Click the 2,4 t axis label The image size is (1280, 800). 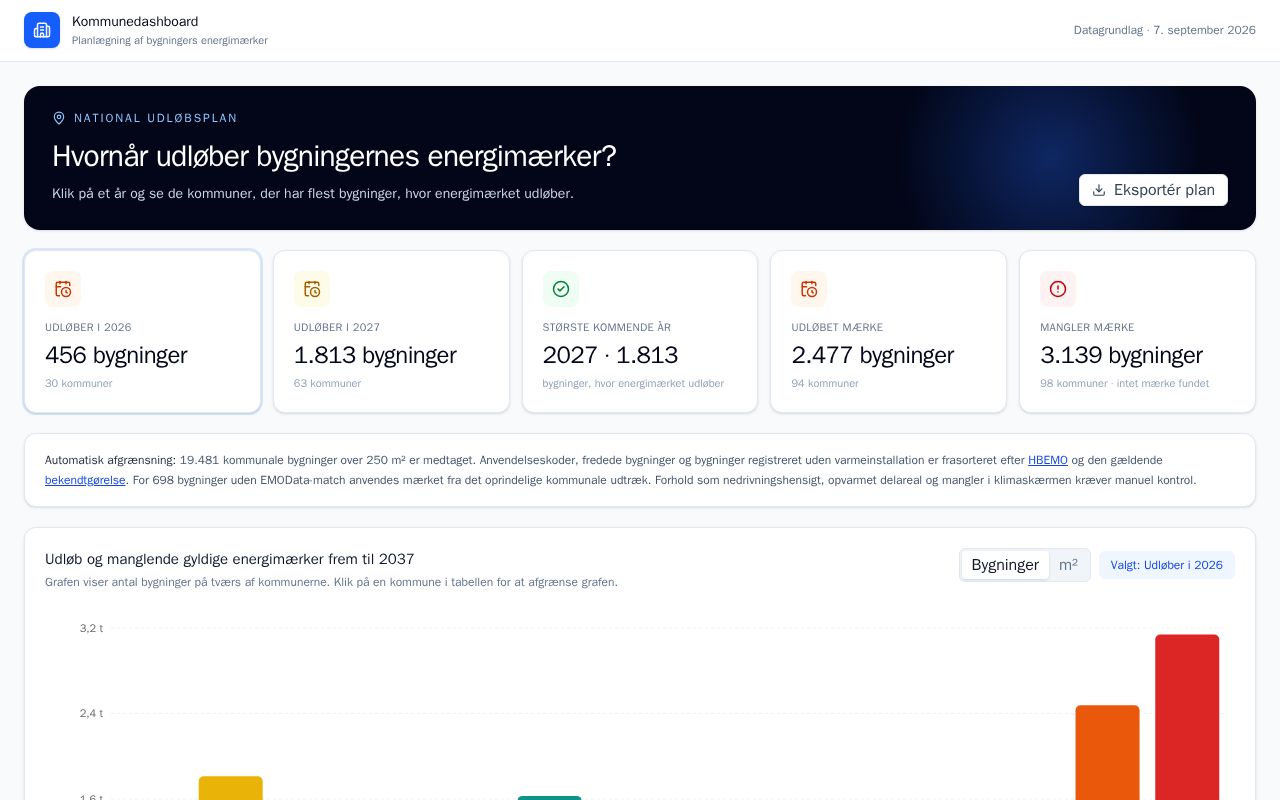tap(91, 713)
